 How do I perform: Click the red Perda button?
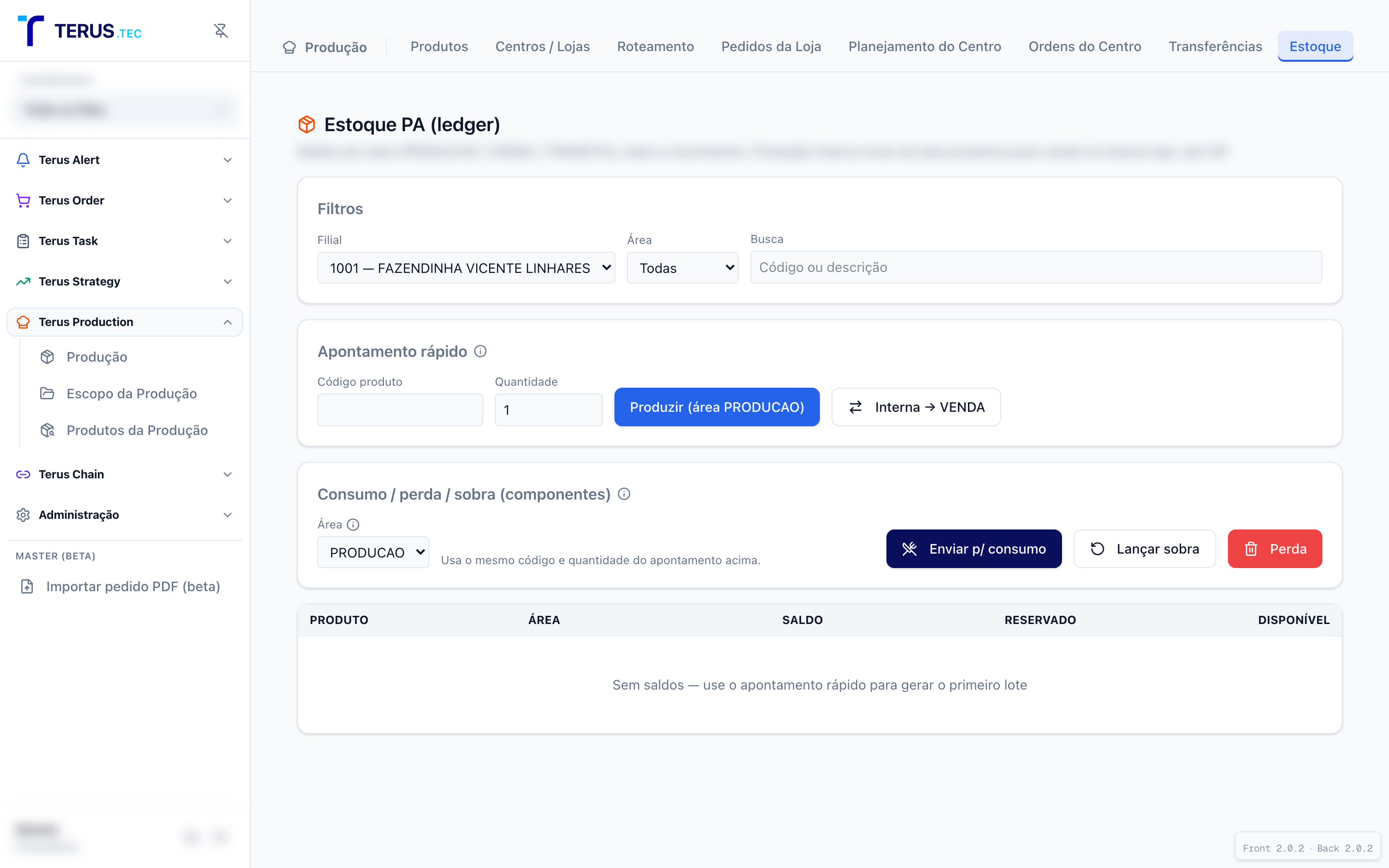tap(1275, 549)
